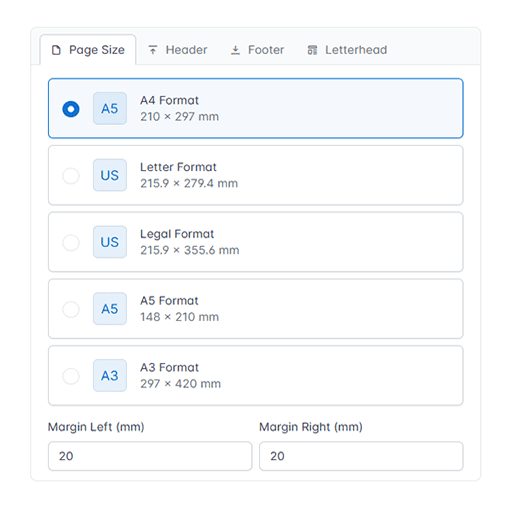This screenshot has width=512, height=512.
Task: Click the Margin Left input field
Action: pyautogui.click(x=150, y=456)
